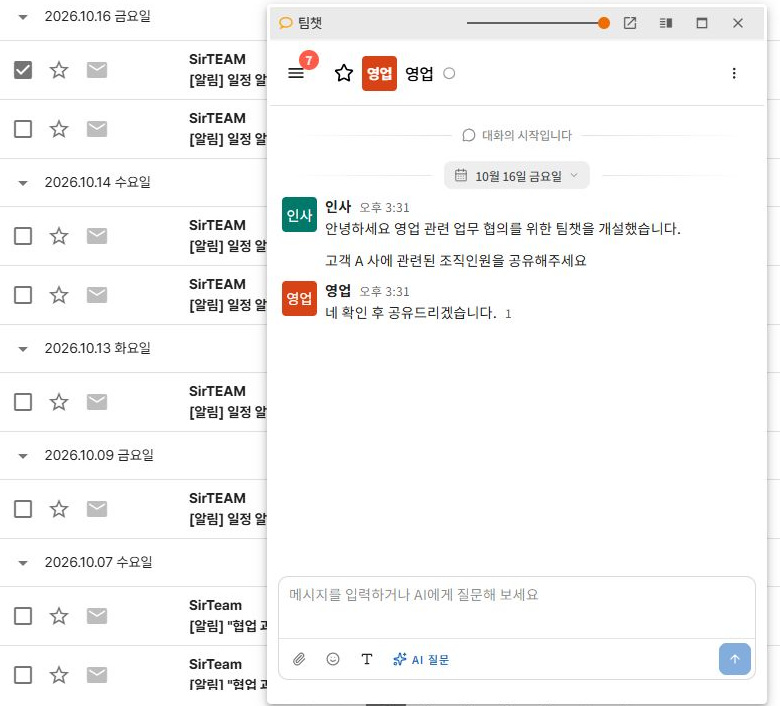Close the team chat window
The height and width of the screenshot is (706, 780).
738,23
